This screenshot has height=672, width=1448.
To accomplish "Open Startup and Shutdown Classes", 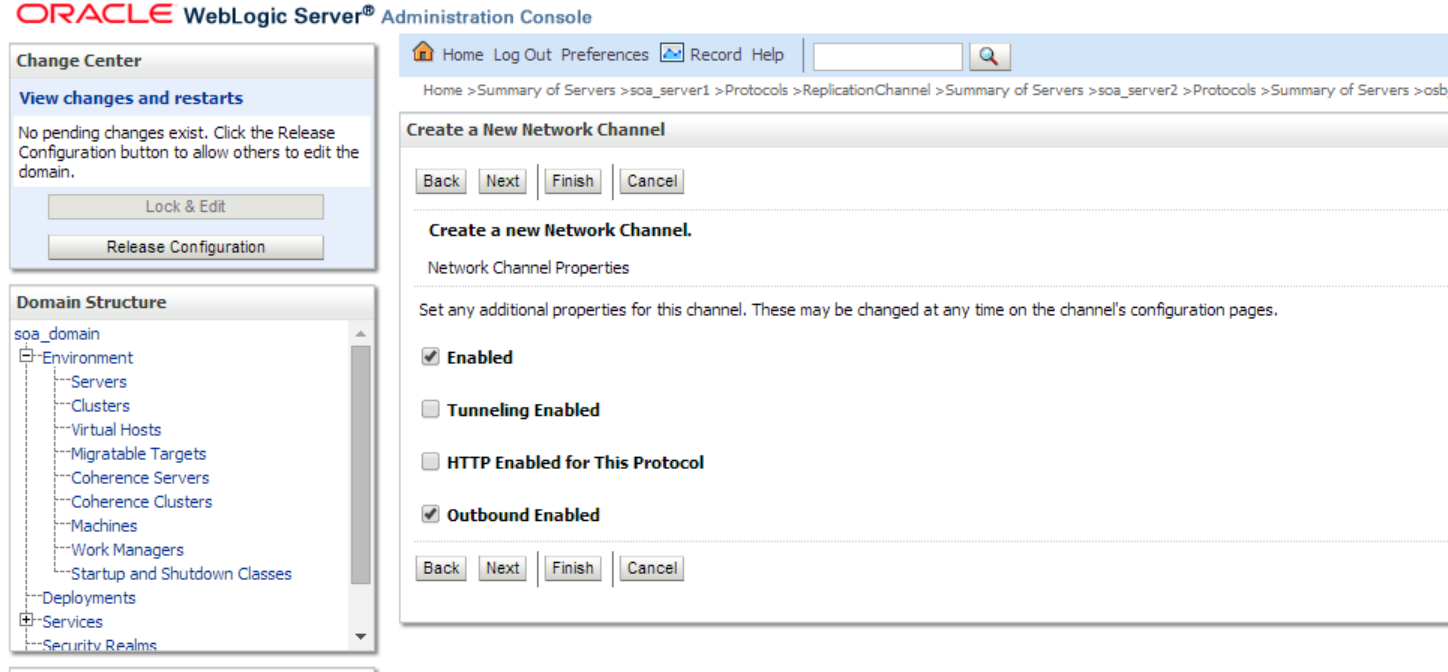I will (x=181, y=574).
